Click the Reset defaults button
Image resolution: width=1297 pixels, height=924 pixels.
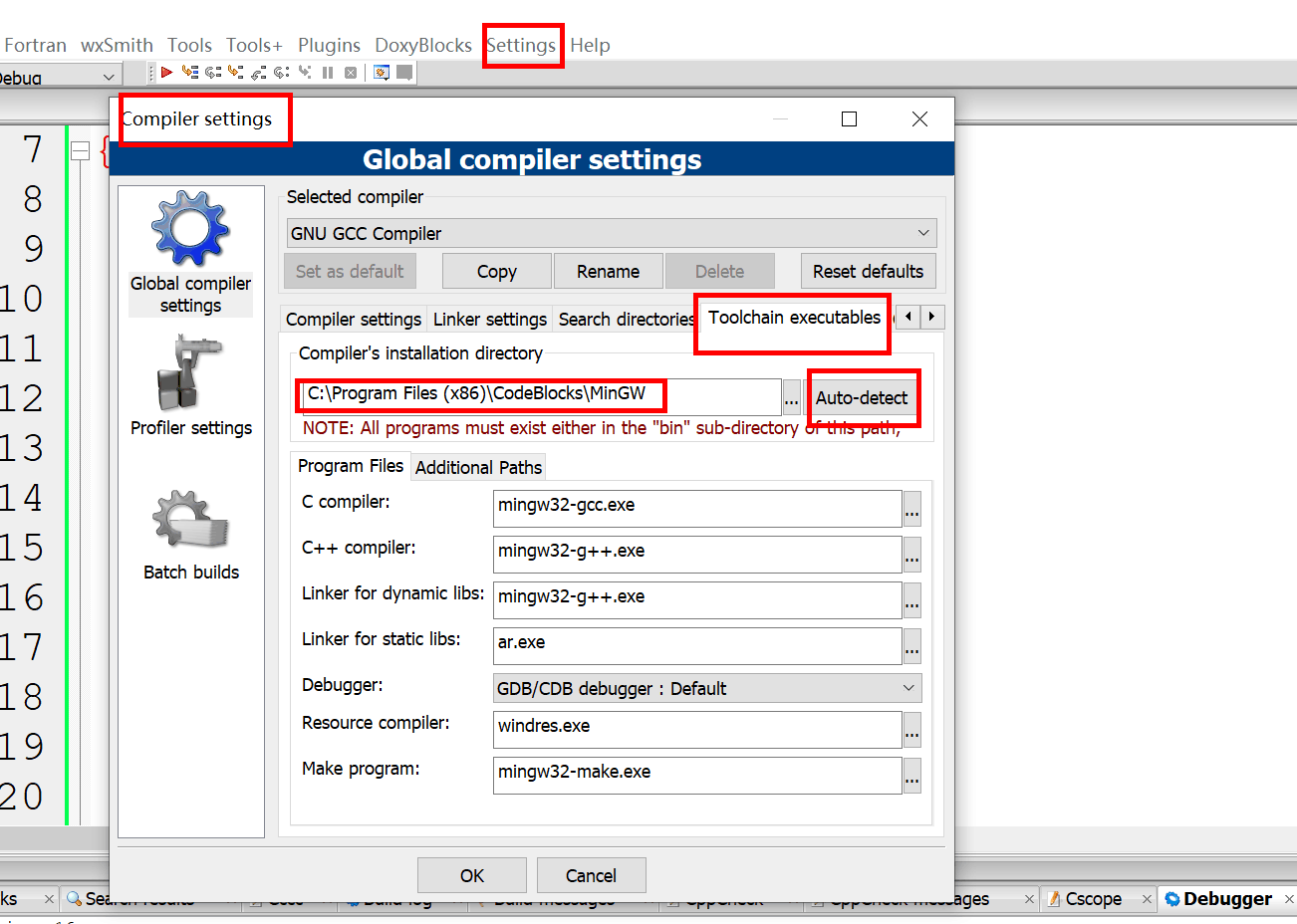(x=868, y=271)
